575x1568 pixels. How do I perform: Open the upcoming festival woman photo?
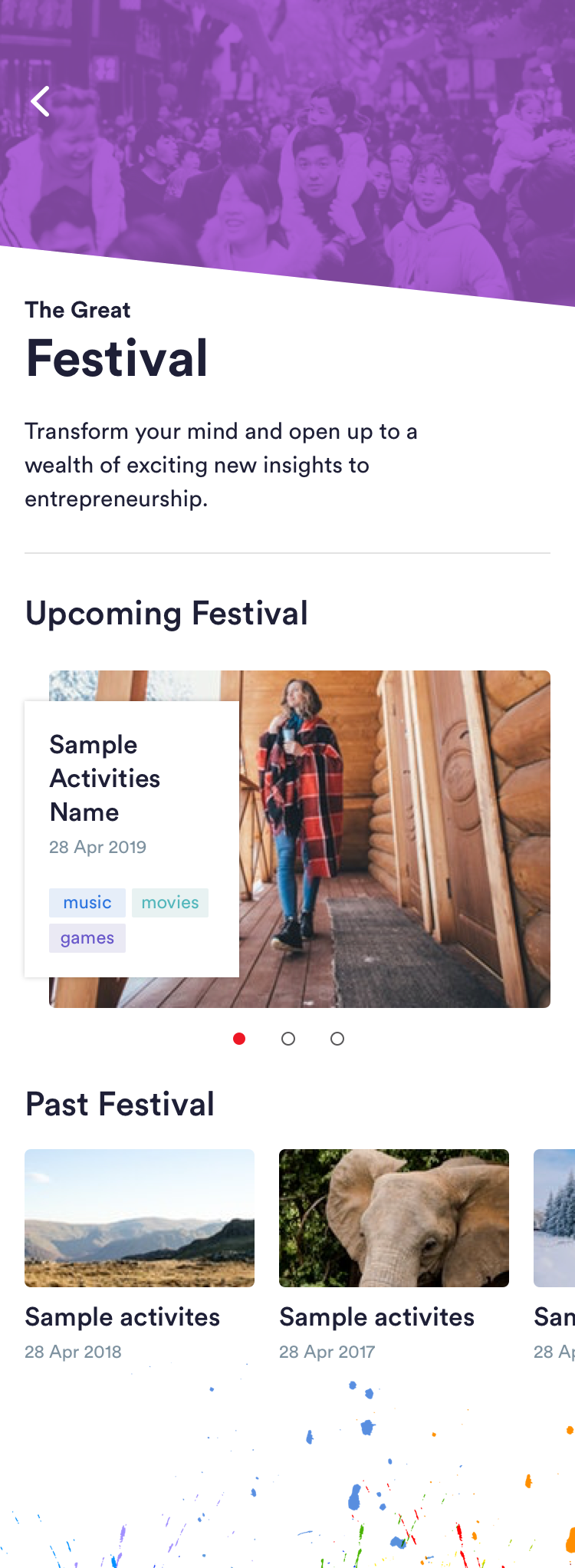pos(394,839)
